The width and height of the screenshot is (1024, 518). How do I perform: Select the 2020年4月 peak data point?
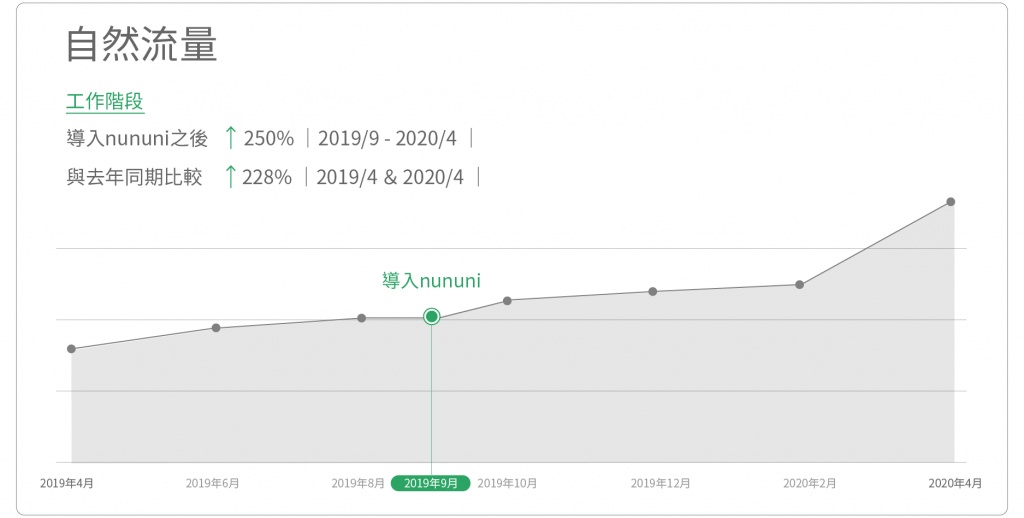pos(951,202)
